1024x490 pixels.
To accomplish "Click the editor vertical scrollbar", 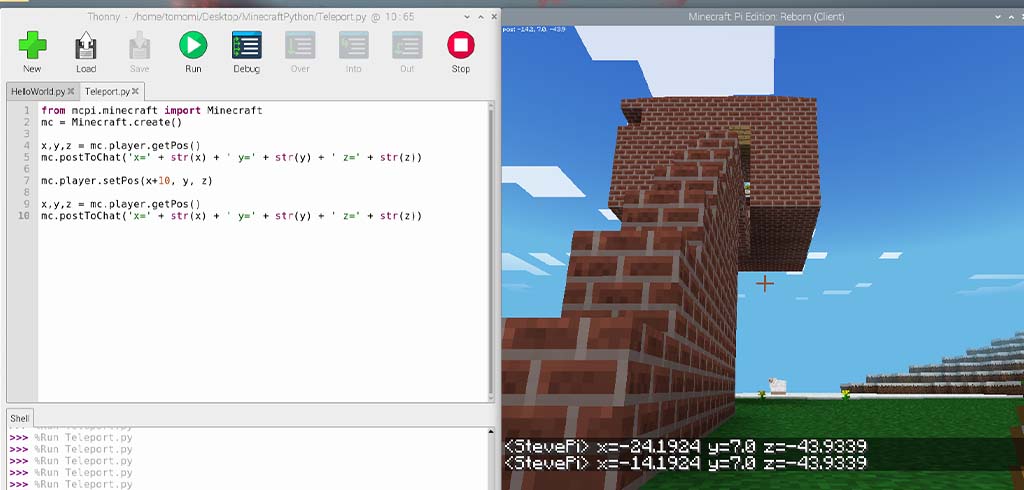I will pos(491,252).
